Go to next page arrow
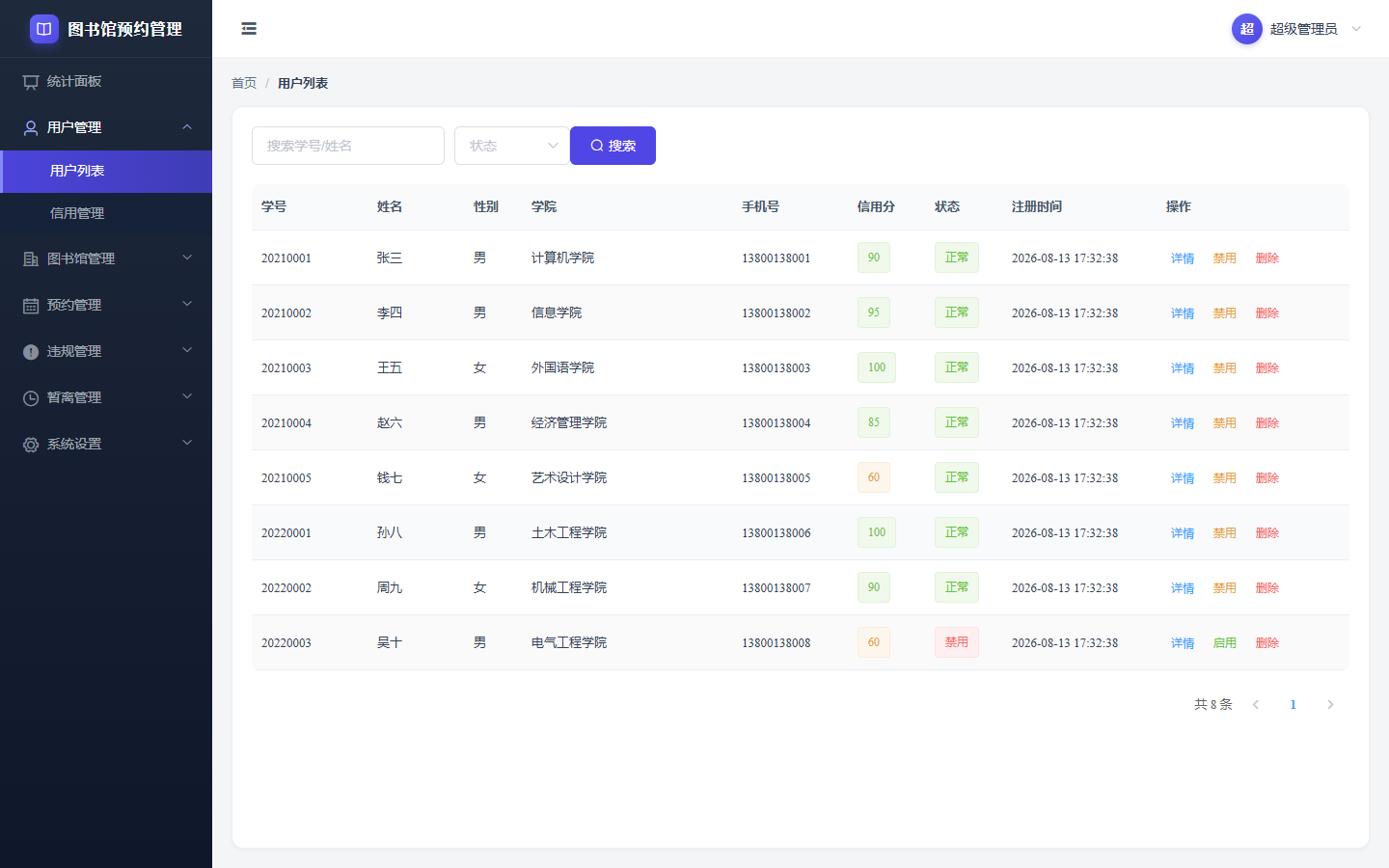 pyautogui.click(x=1330, y=705)
